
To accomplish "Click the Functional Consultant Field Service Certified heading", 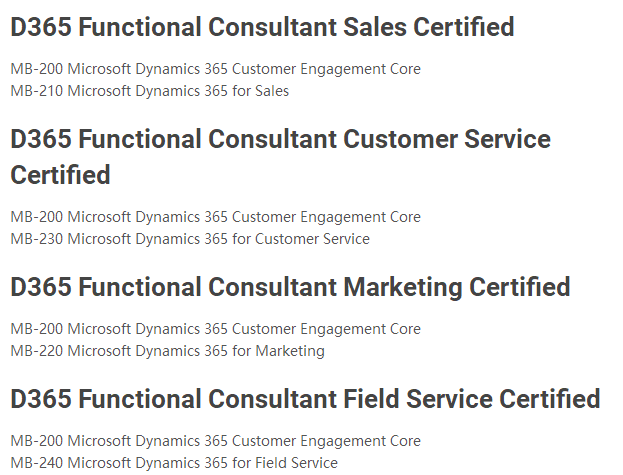I will (305, 400).
